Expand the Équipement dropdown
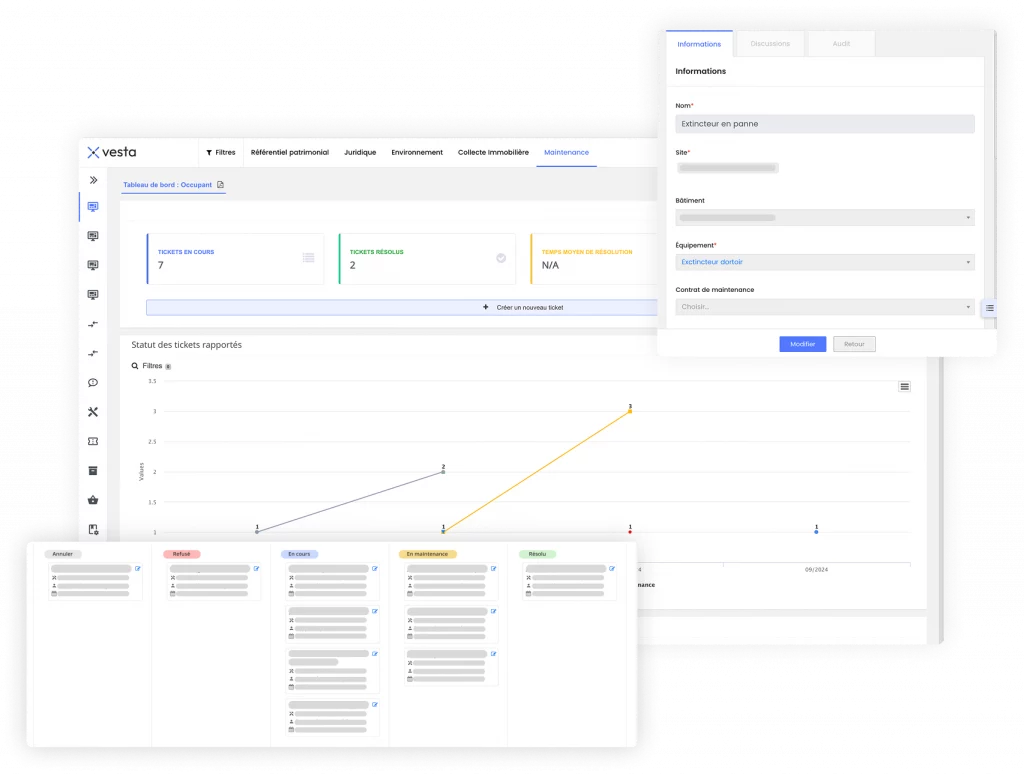 pyautogui.click(x=824, y=262)
